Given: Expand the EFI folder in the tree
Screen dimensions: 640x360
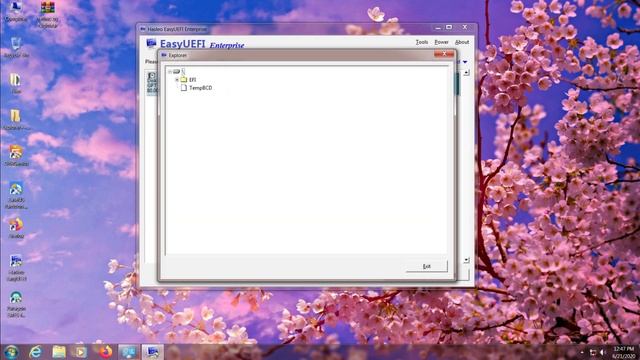Looking at the screenshot, I should click(x=177, y=80).
